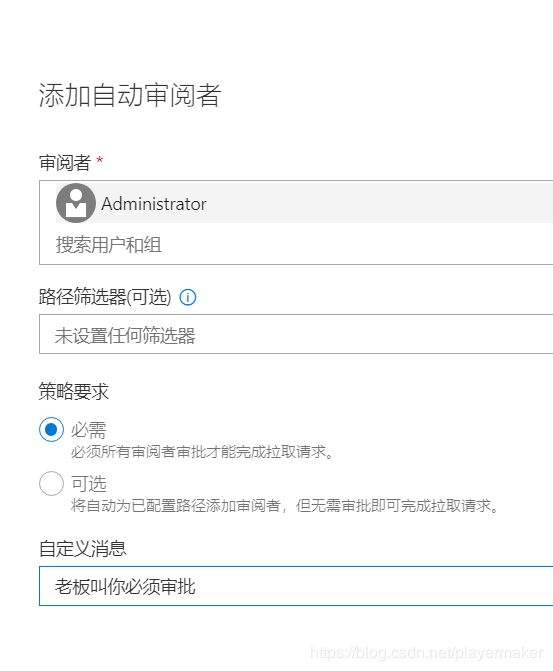Click the 可选 option label text
This screenshot has height=671, width=553.
point(89,484)
